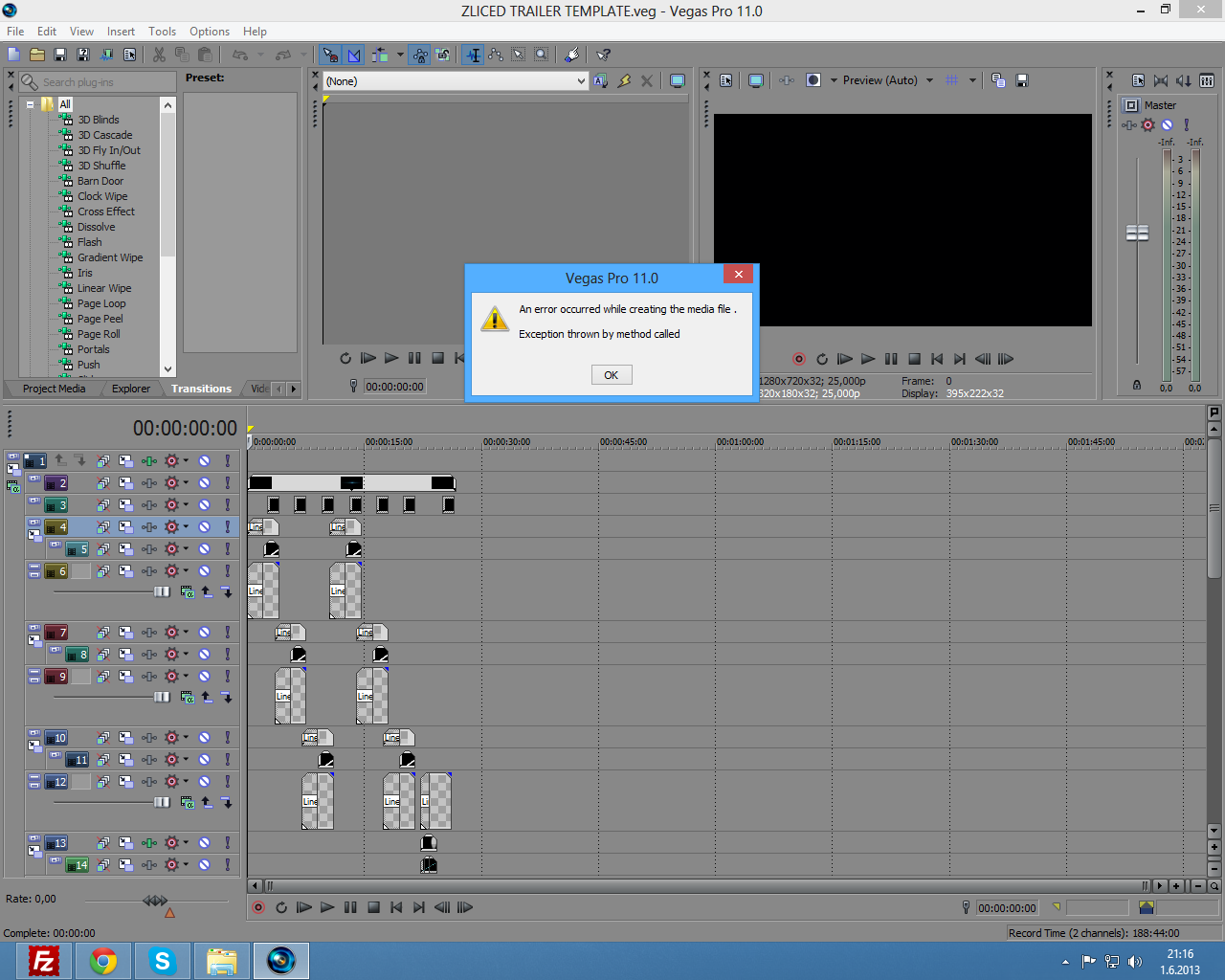Select the Cross Effect transition
1225x980 pixels.
tap(106, 212)
